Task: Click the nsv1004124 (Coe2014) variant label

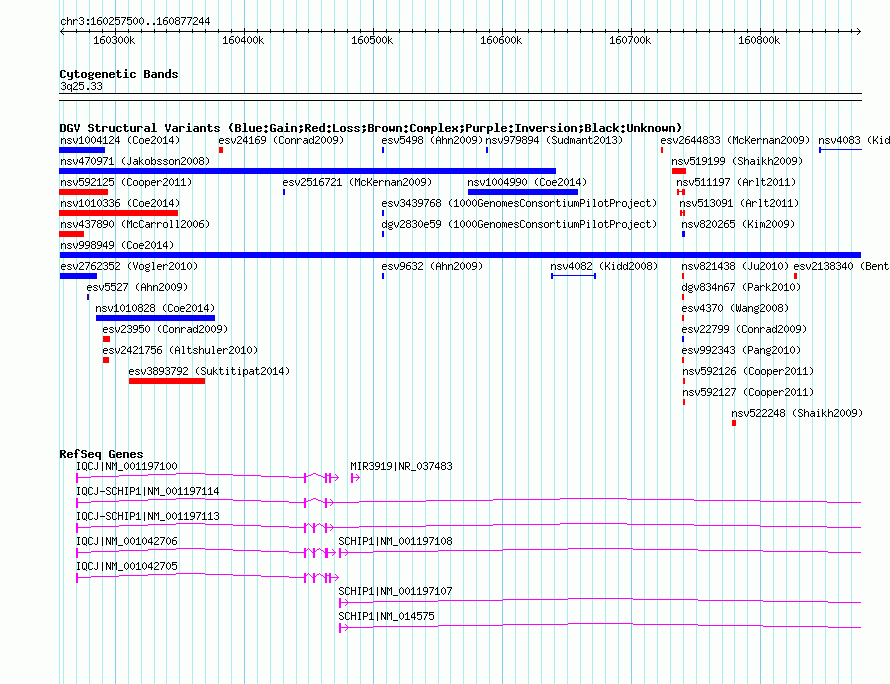Action: point(120,140)
